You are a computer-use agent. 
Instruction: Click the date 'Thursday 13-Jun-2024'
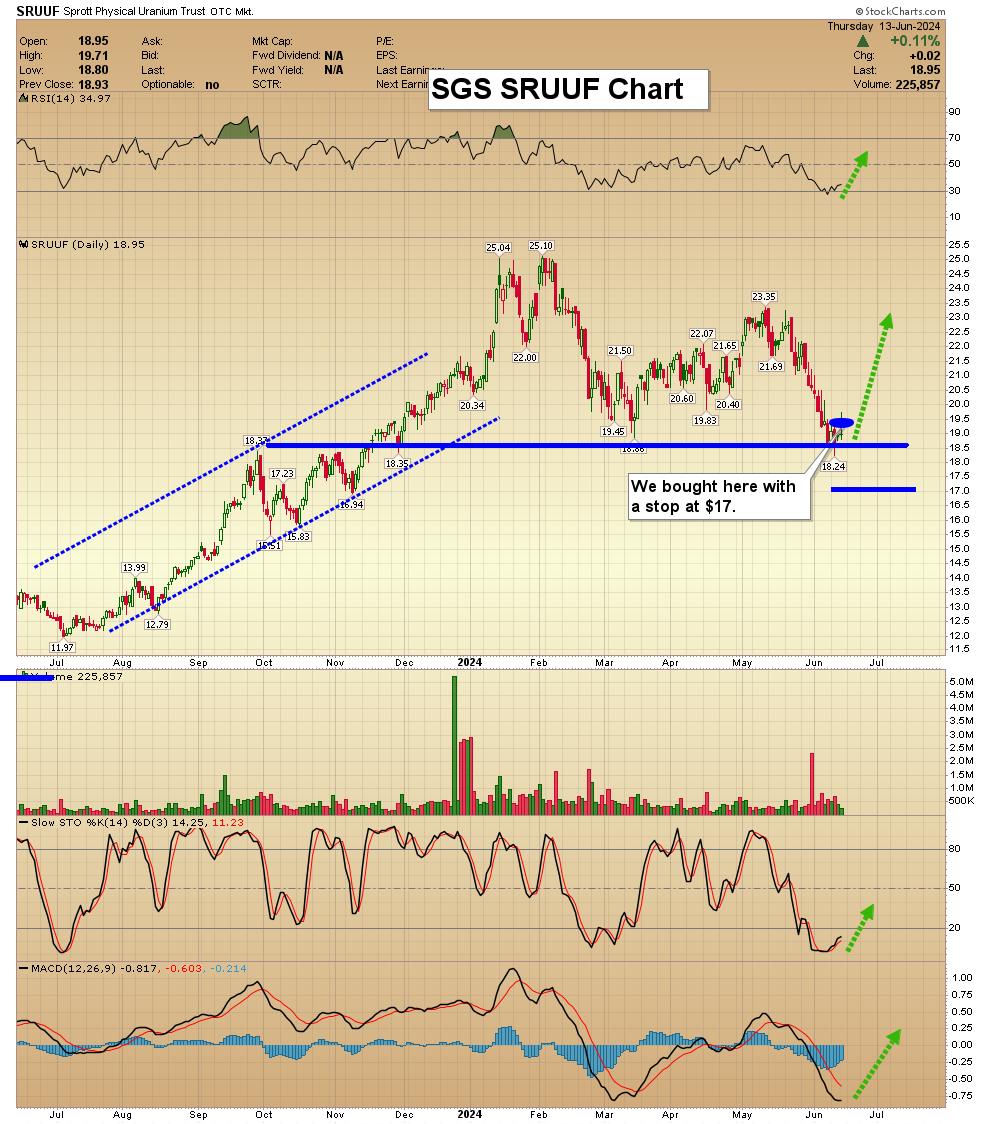[x=883, y=27]
